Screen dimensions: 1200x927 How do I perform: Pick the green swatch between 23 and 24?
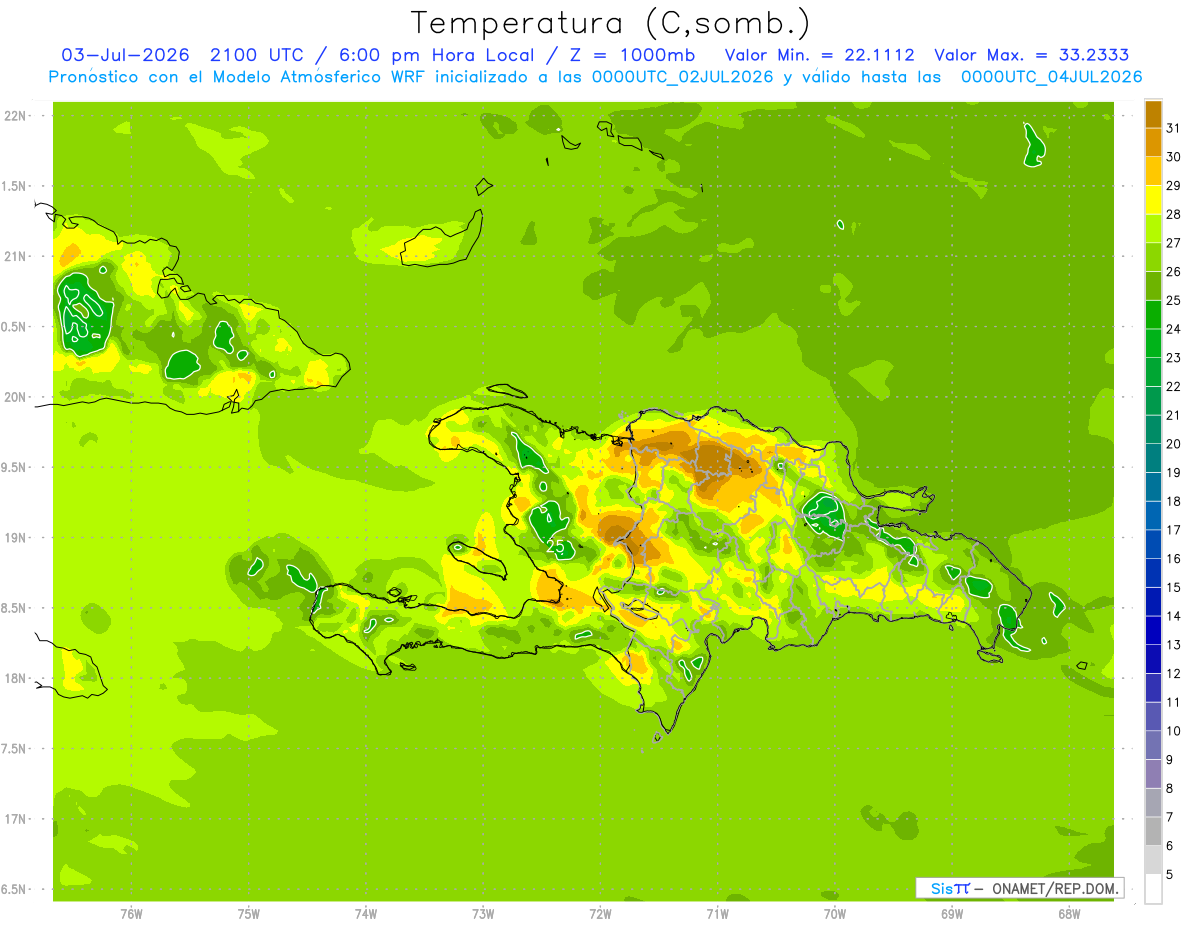[1153, 343]
